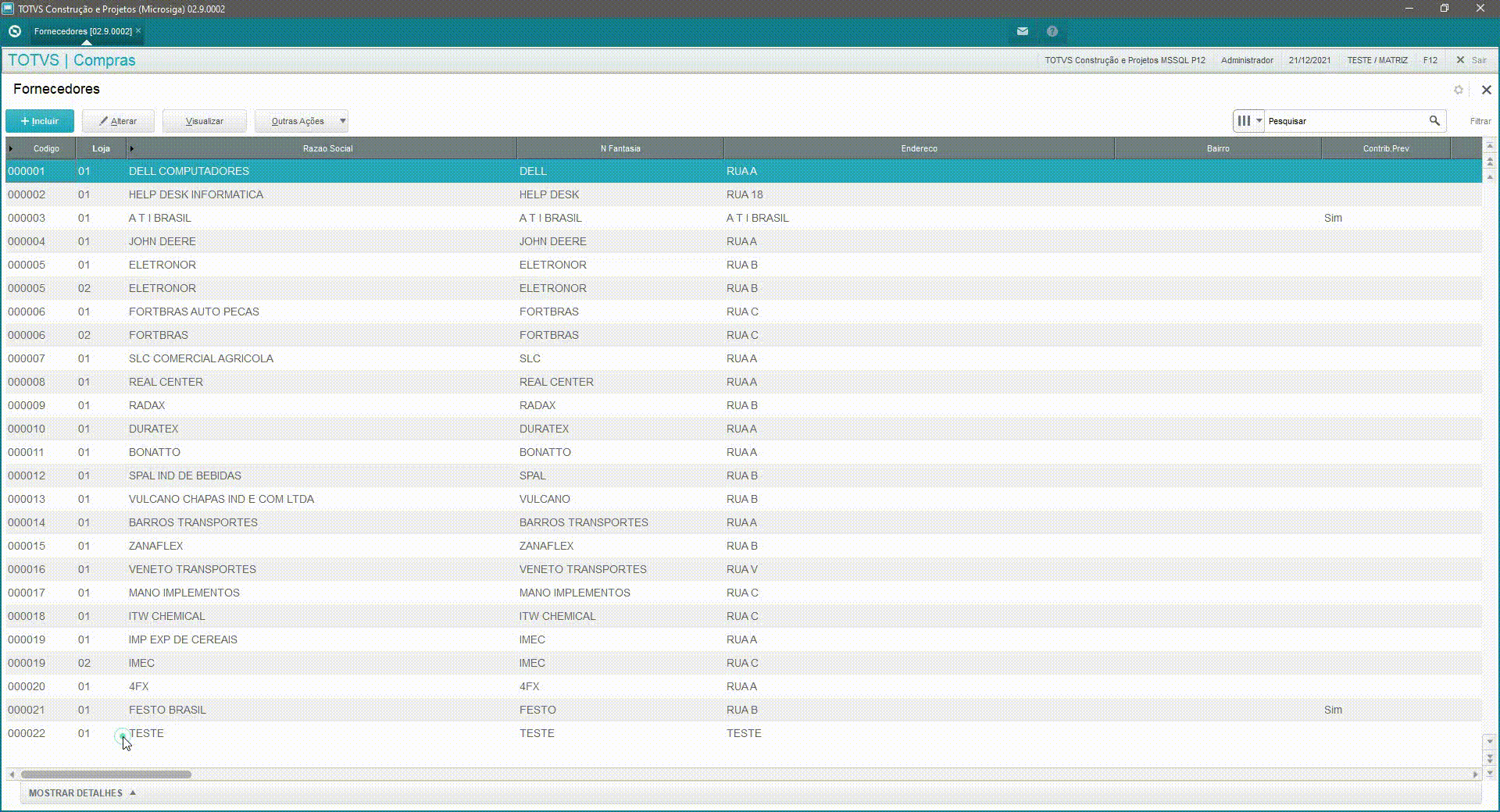
Task: Click the date 21/12/2021 in header
Action: [1309, 60]
